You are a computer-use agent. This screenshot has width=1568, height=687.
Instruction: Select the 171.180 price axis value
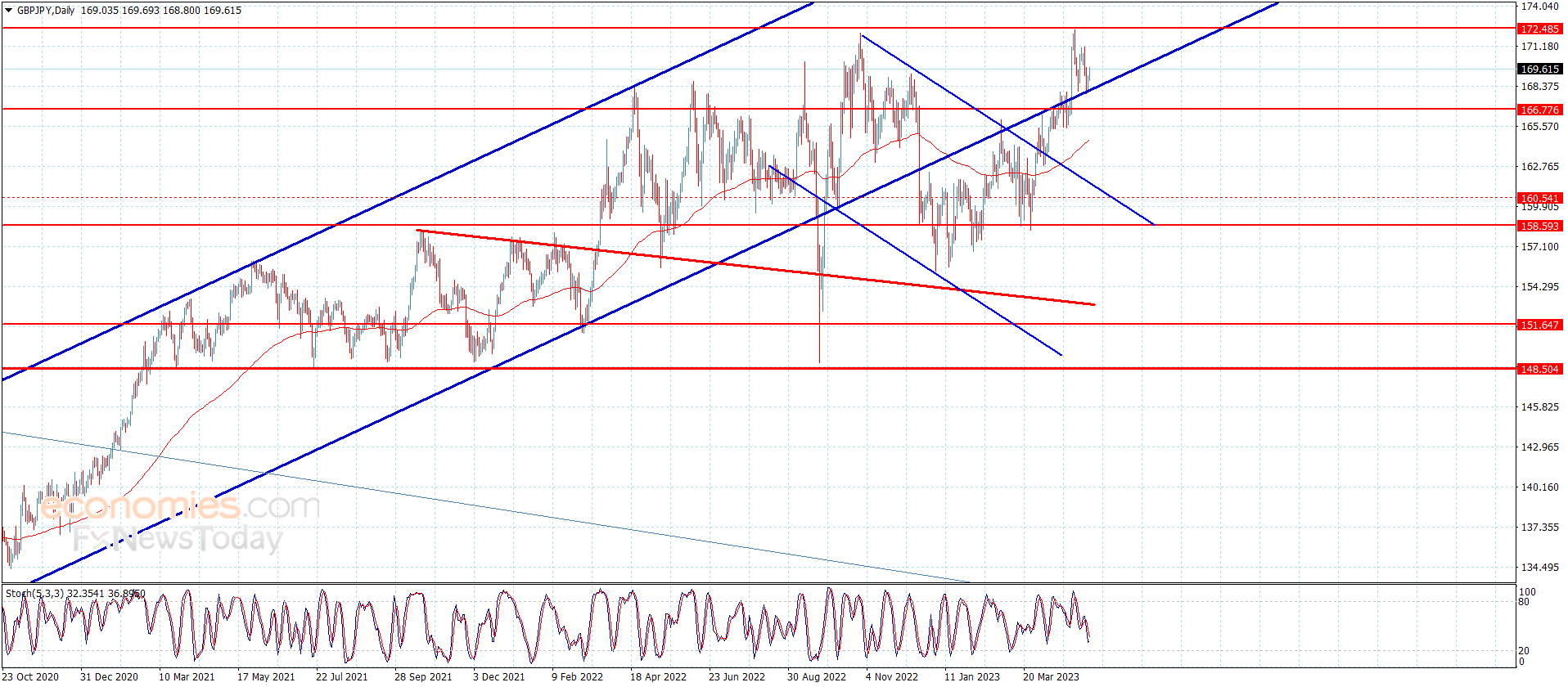1539,47
